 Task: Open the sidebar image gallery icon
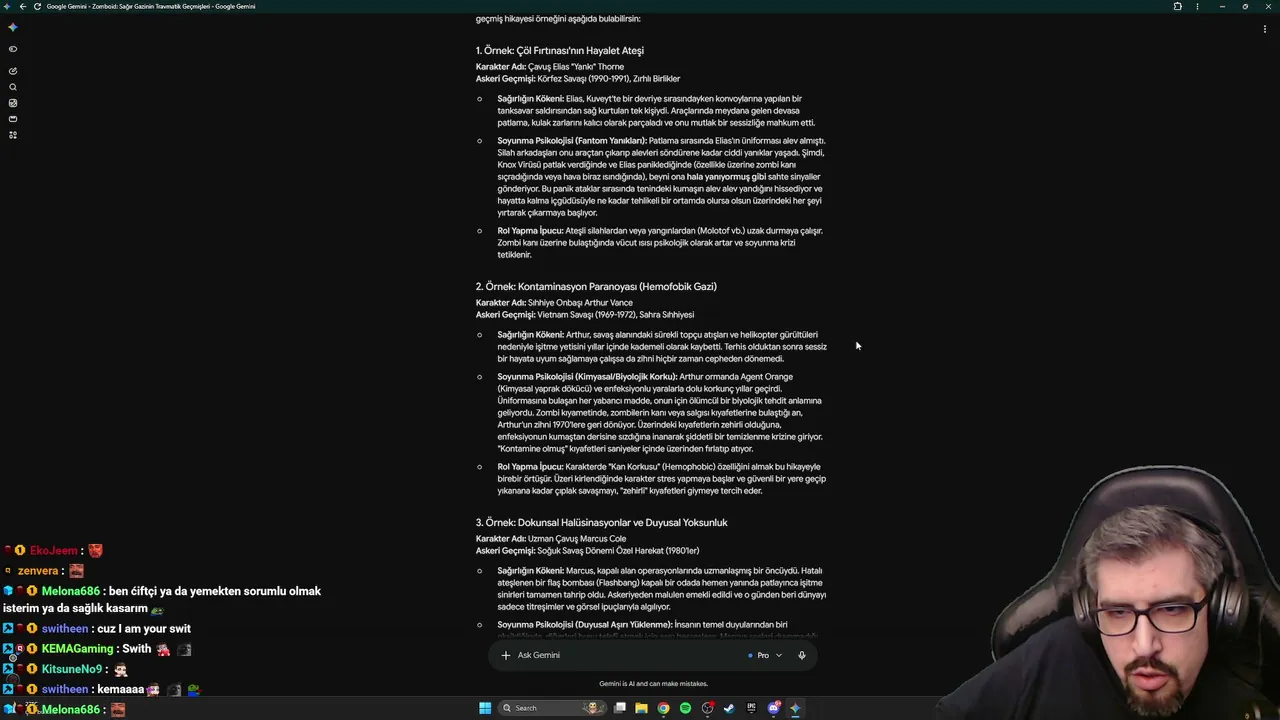pos(12,103)
